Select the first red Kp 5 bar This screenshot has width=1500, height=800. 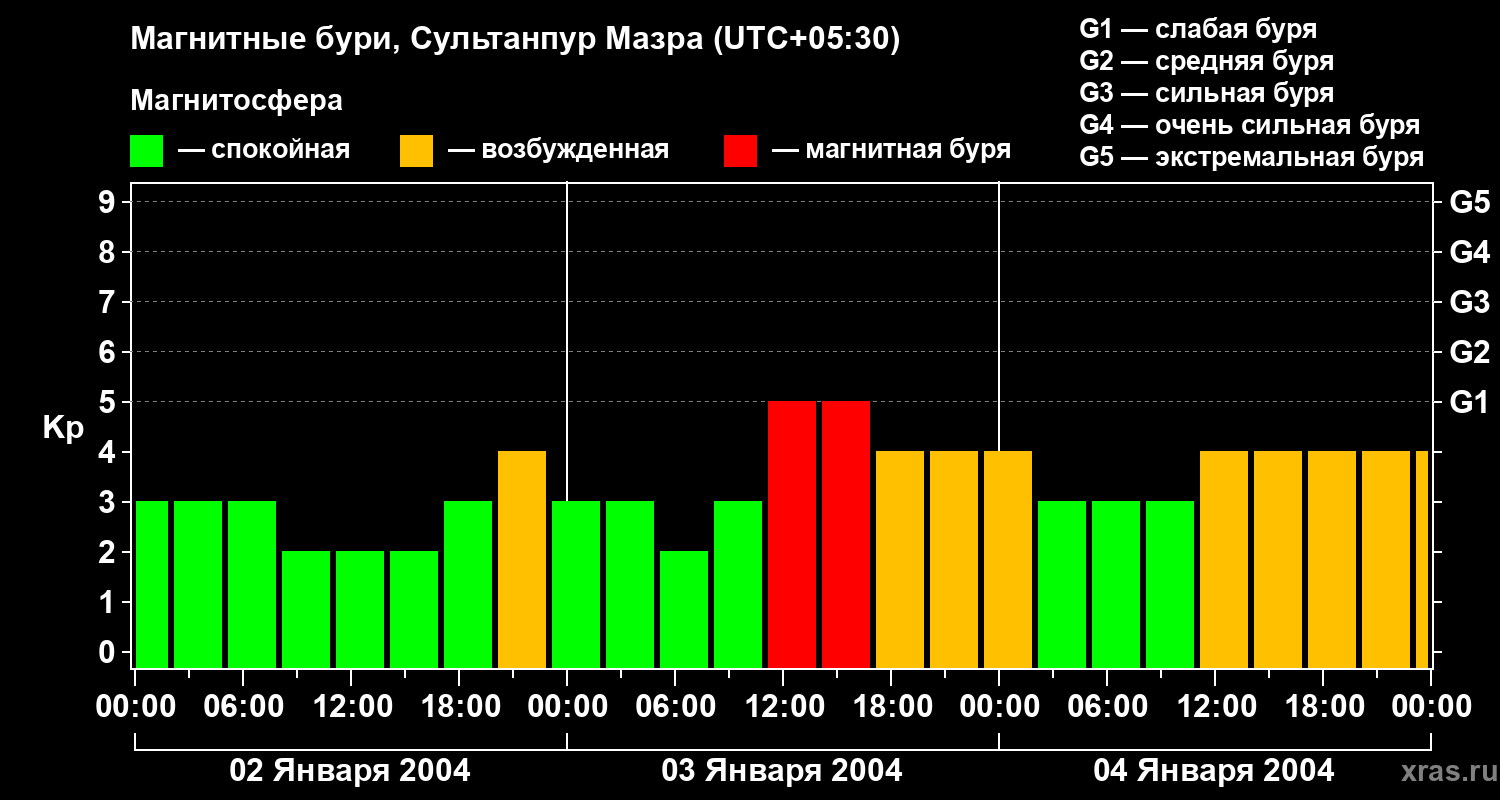click(792, 535)
